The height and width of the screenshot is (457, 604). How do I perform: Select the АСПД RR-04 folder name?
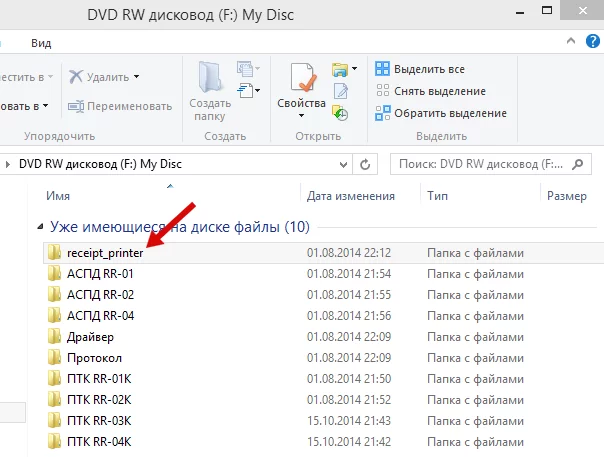coord(101,316)
